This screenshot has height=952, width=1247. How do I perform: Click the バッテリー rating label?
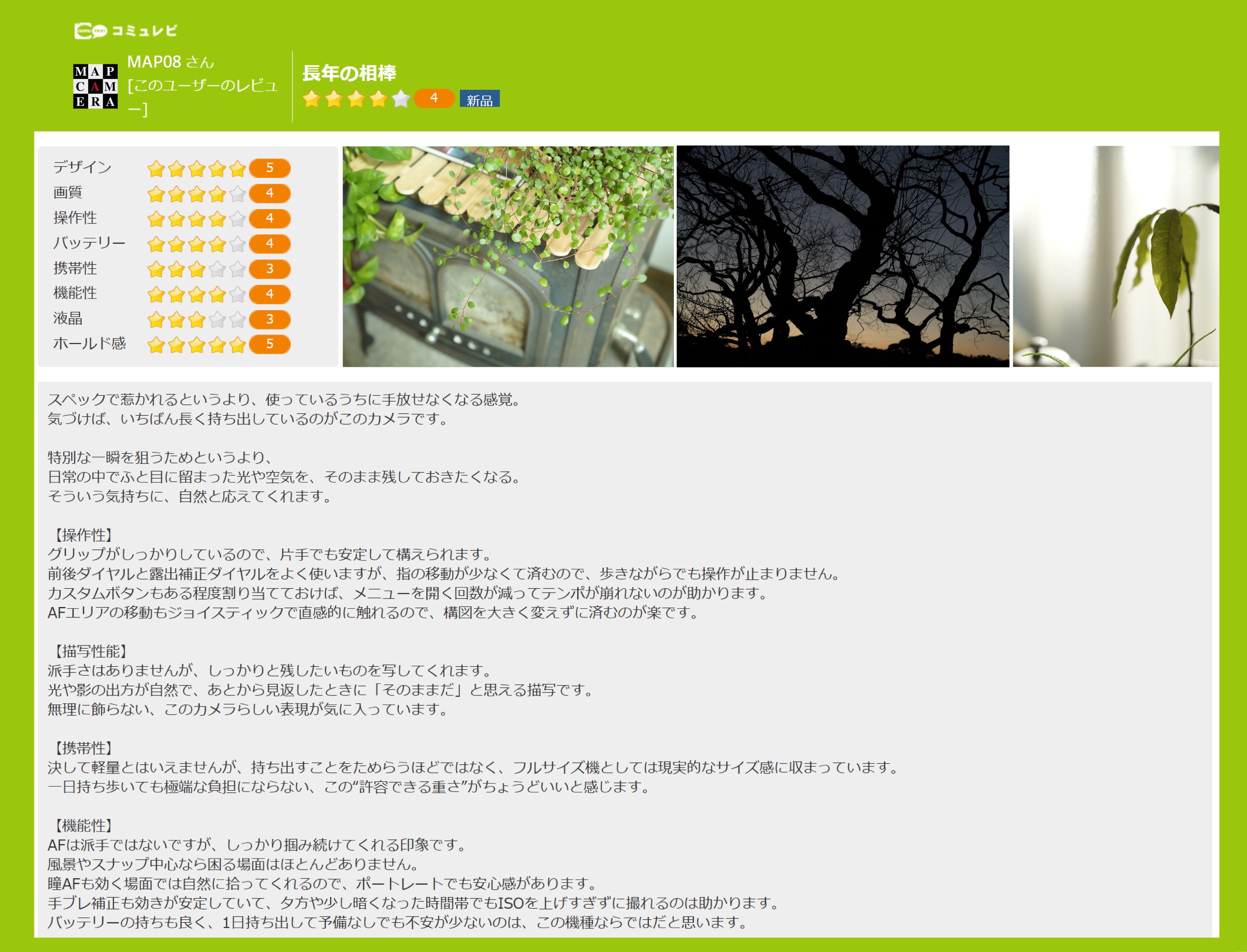(89, 243)
